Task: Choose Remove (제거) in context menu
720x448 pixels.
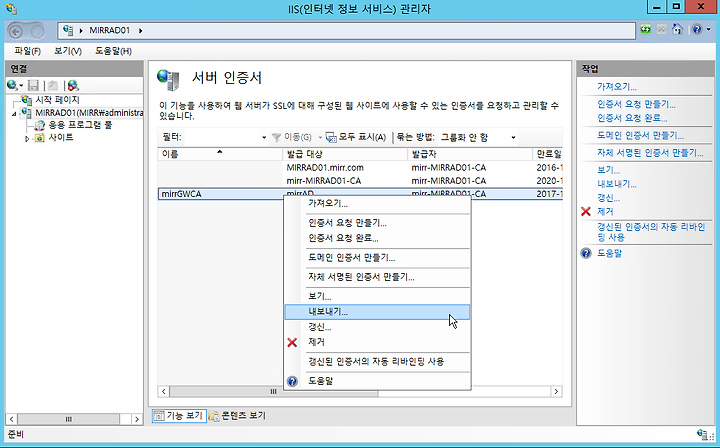Action: coord(377,342)
